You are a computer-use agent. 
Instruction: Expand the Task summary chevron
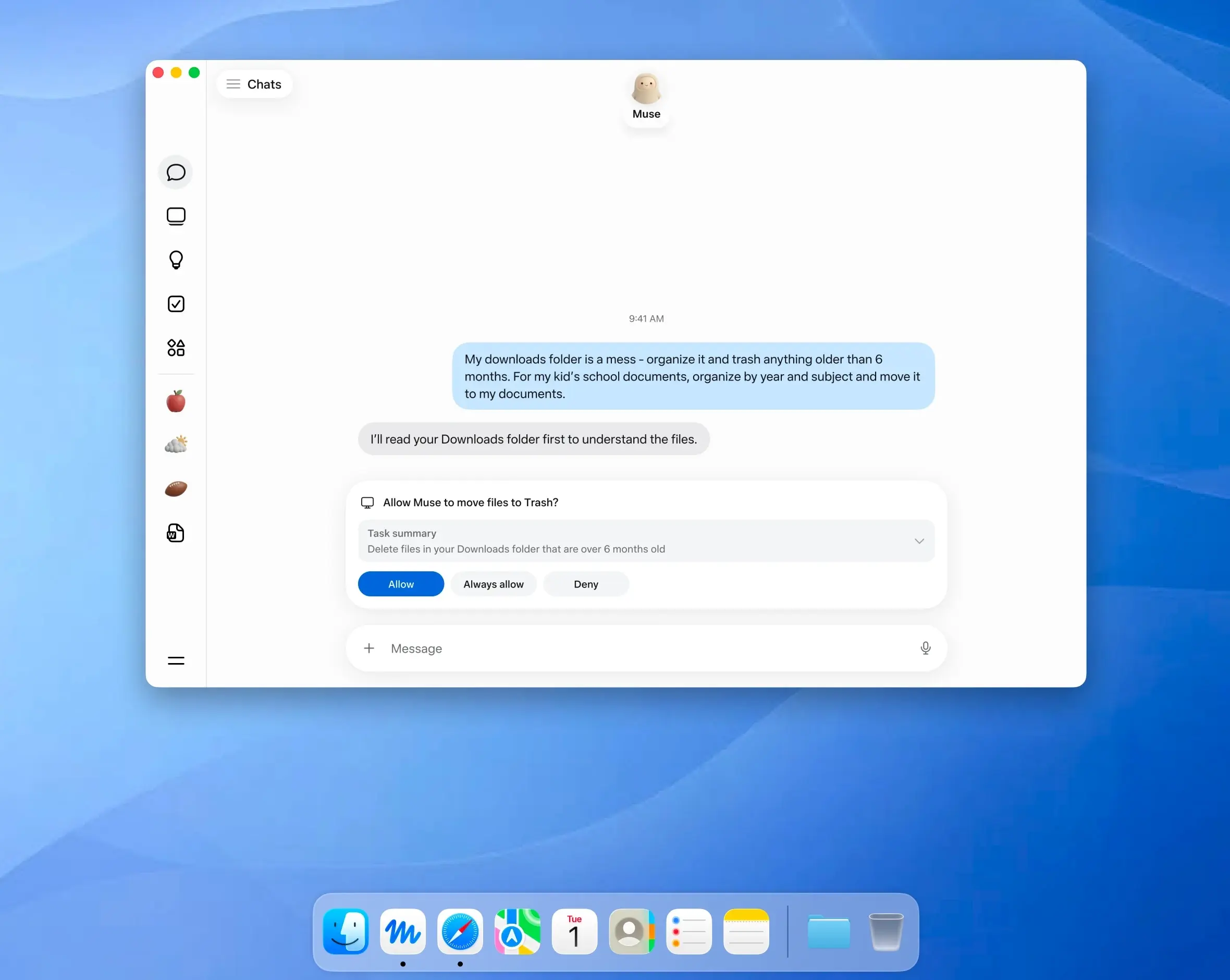pyautogui.click(x=919, y=541)
